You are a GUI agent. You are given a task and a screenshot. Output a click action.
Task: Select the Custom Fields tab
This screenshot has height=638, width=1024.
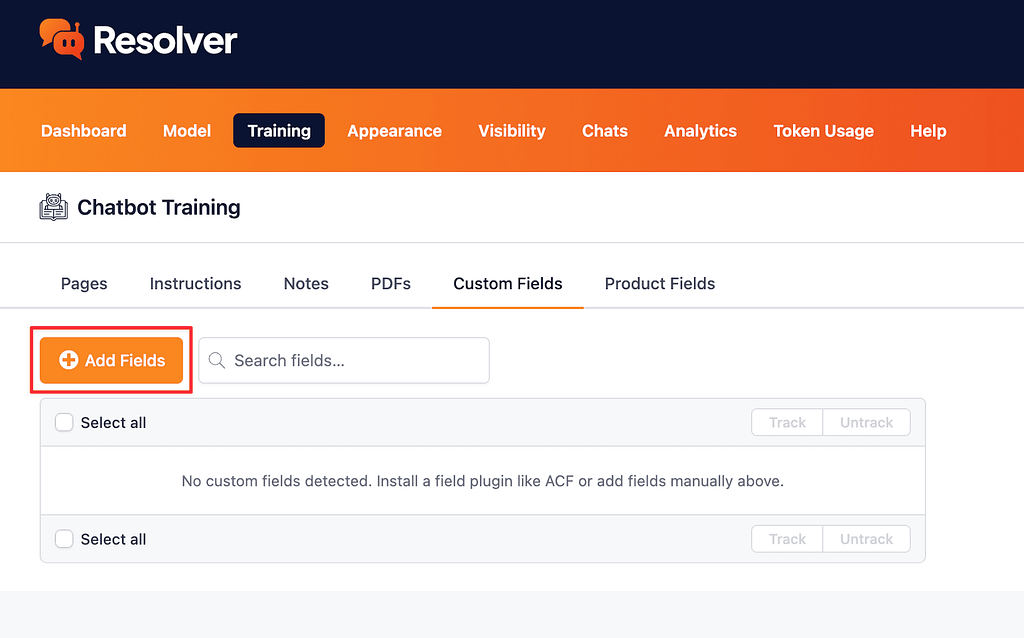507,283
